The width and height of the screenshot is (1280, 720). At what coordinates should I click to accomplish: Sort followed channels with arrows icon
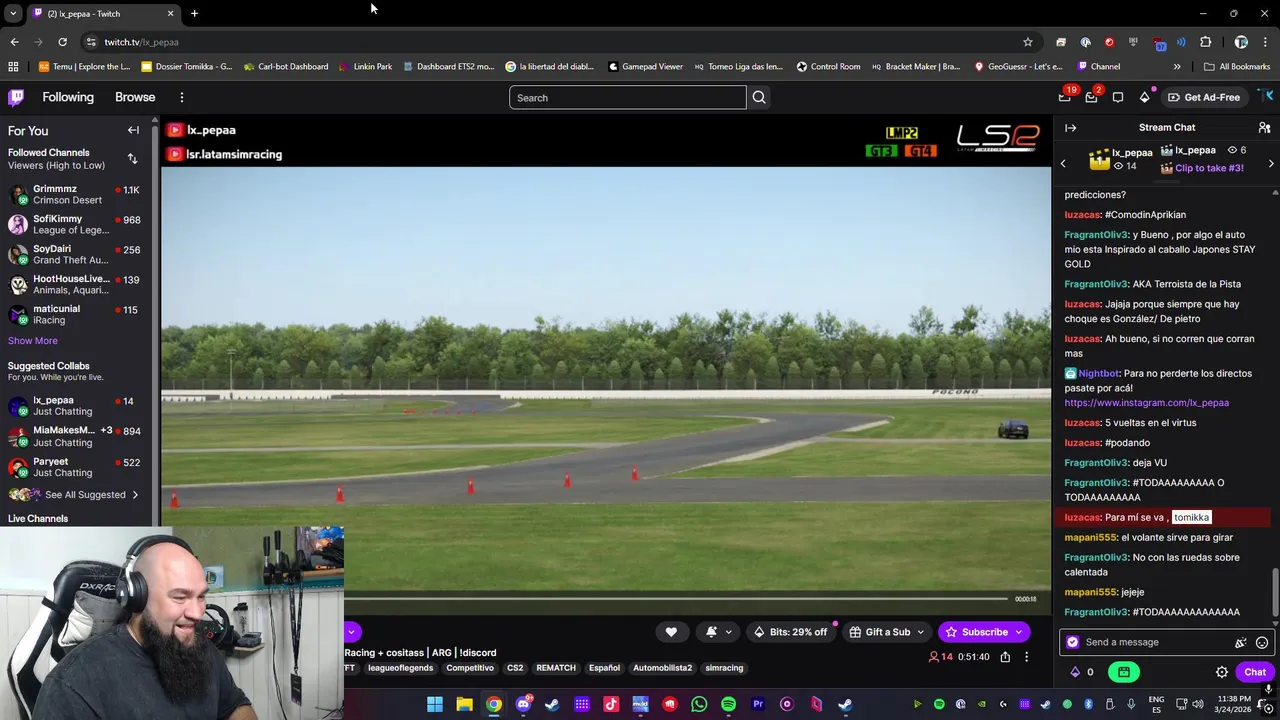tap(132, 159)
